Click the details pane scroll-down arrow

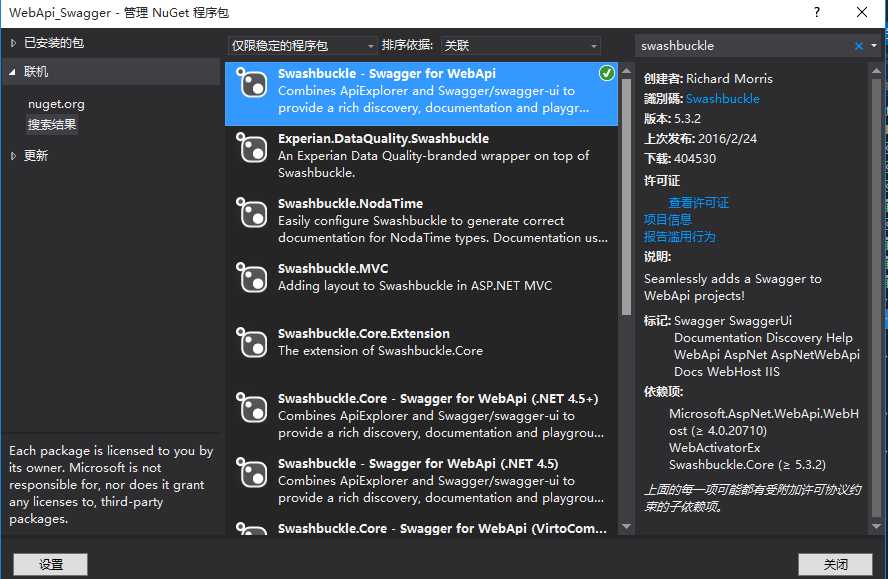point(876,526)
